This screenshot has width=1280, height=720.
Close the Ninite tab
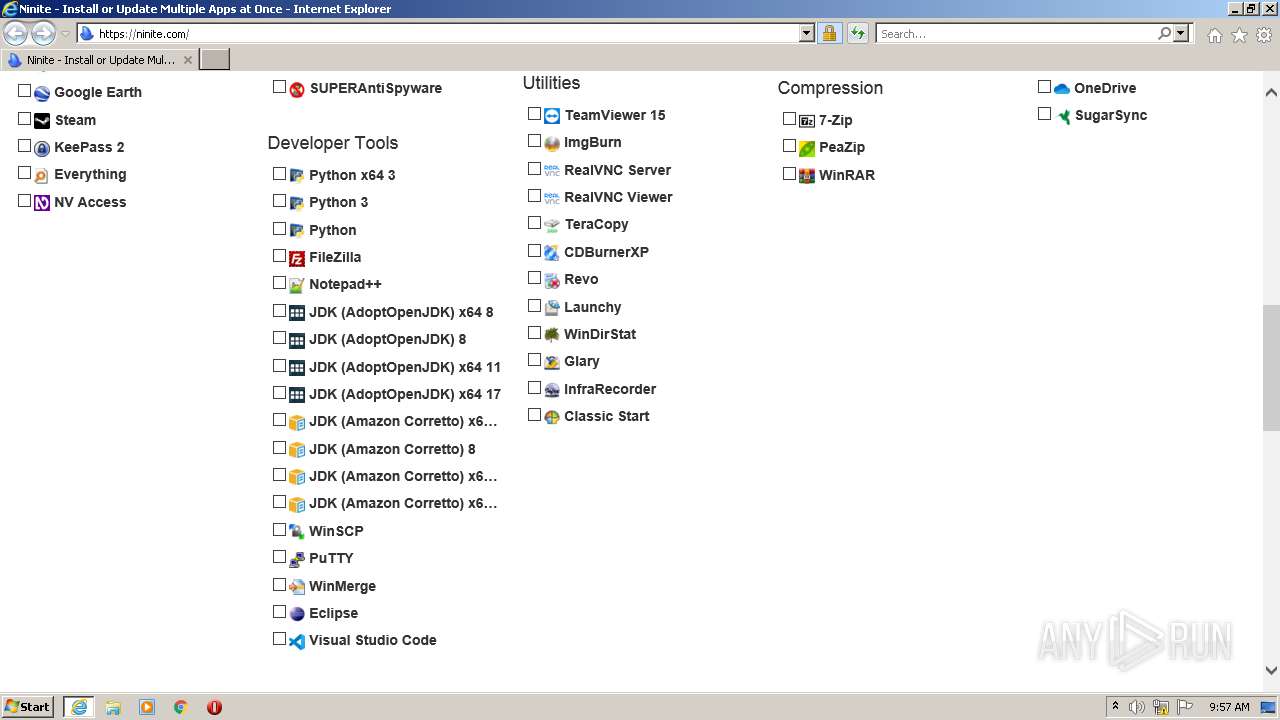click(187, 60)
